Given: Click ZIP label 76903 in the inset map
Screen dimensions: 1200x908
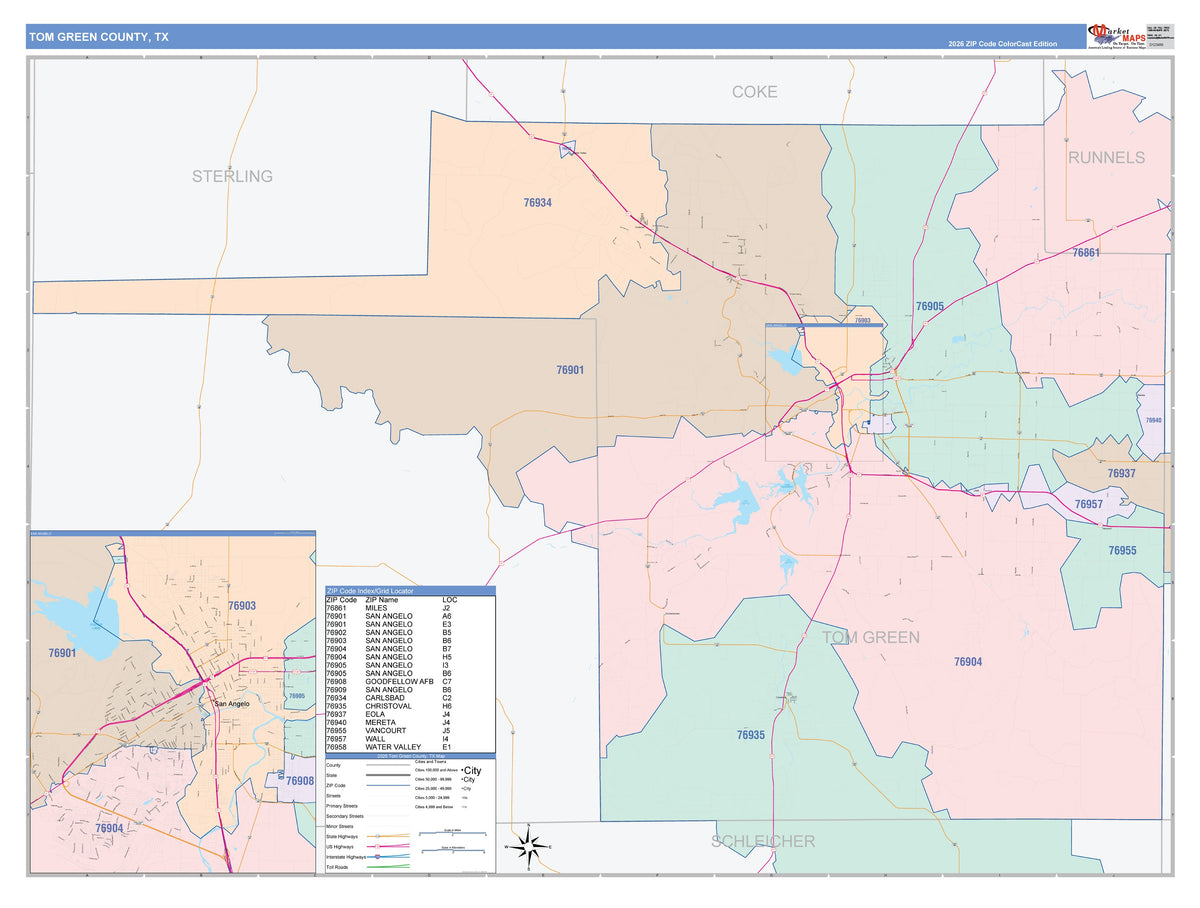Looking at the screenshot, I should 241,606.
